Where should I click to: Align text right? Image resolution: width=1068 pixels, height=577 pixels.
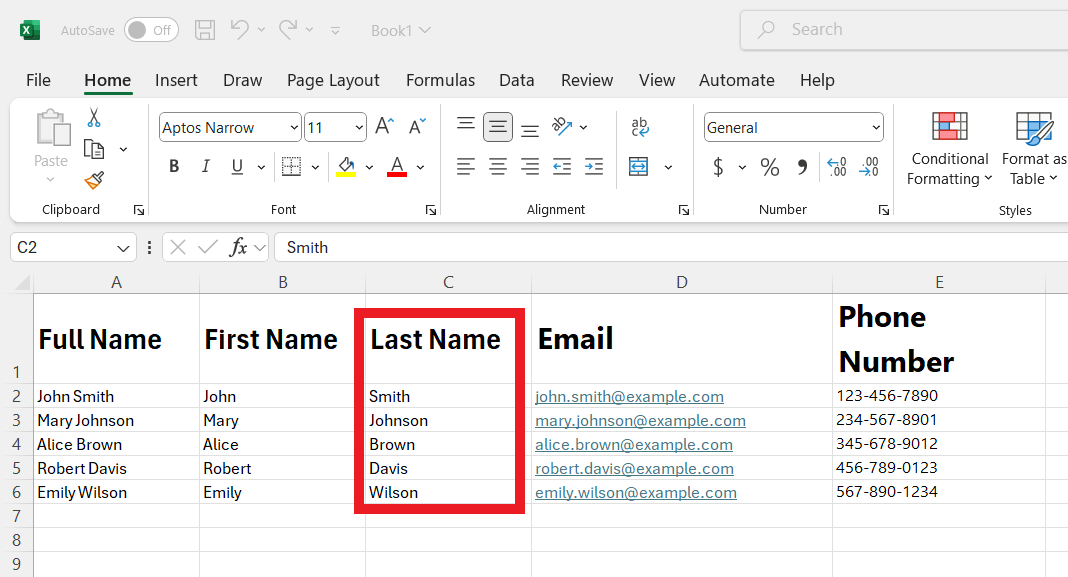point(530,167)
